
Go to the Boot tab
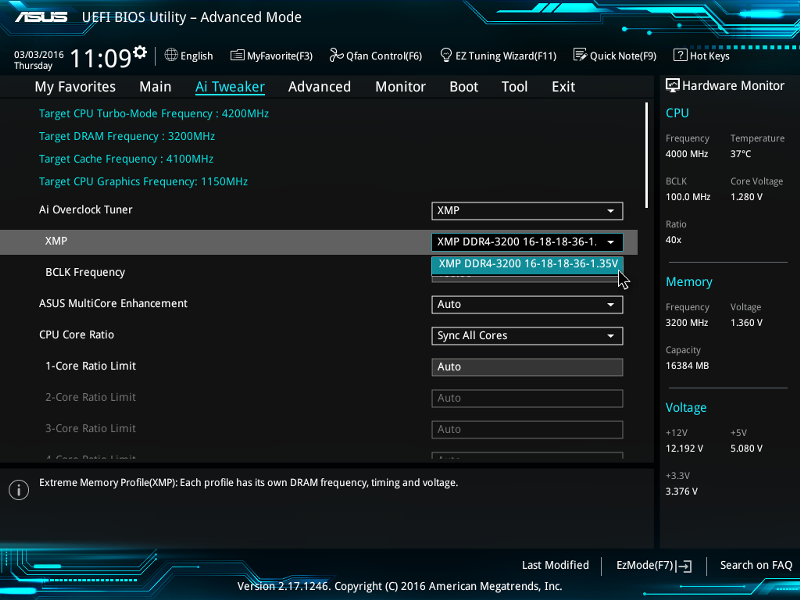pyautogui.click(x=464, y=87)
